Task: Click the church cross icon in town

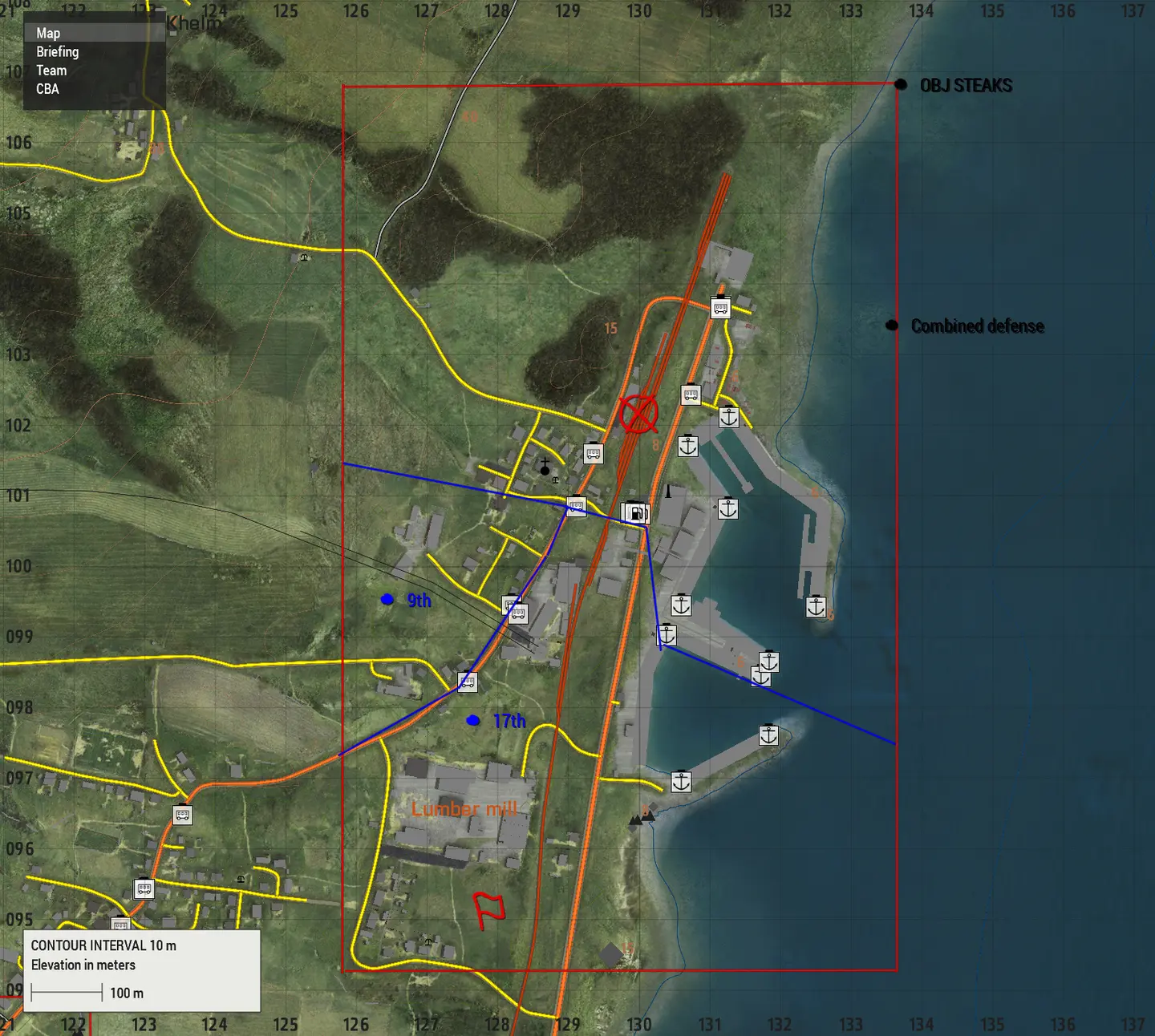Action: (545, 467)
